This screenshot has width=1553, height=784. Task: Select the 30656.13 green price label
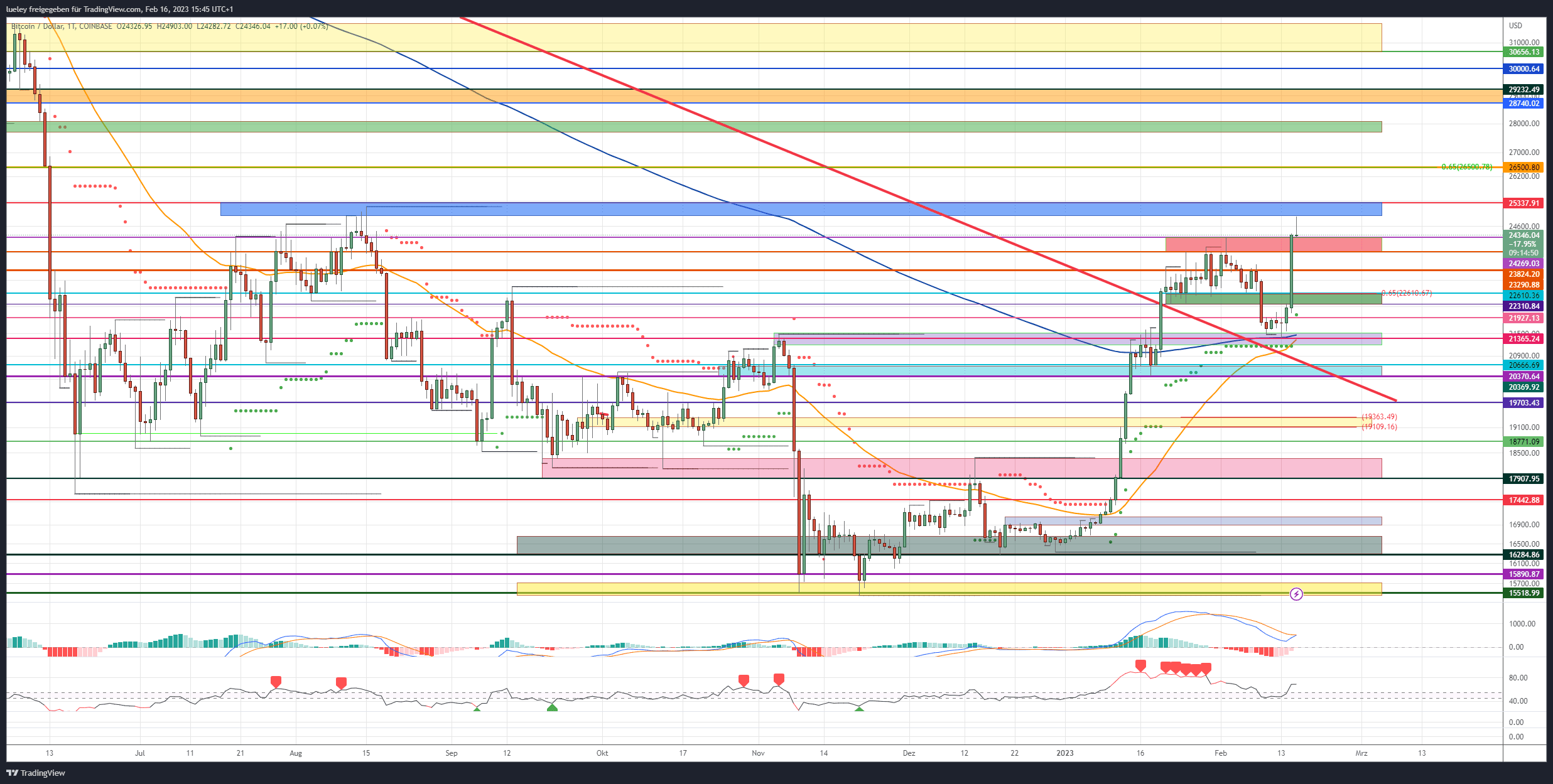[1522, 52]
